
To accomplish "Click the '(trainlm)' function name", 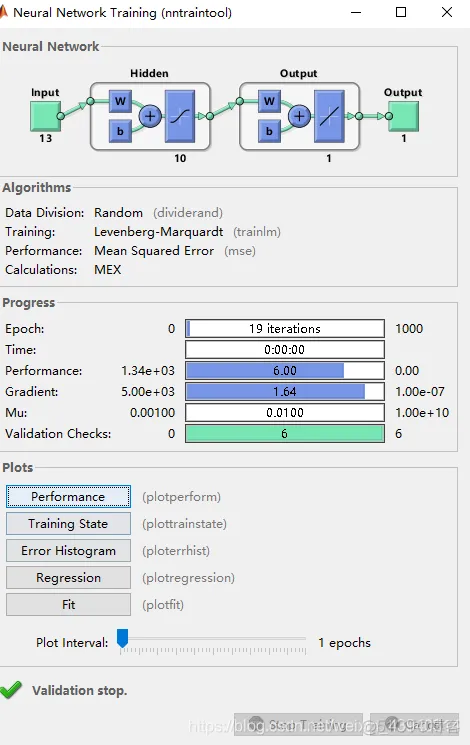I will click(x=257, y=232).
